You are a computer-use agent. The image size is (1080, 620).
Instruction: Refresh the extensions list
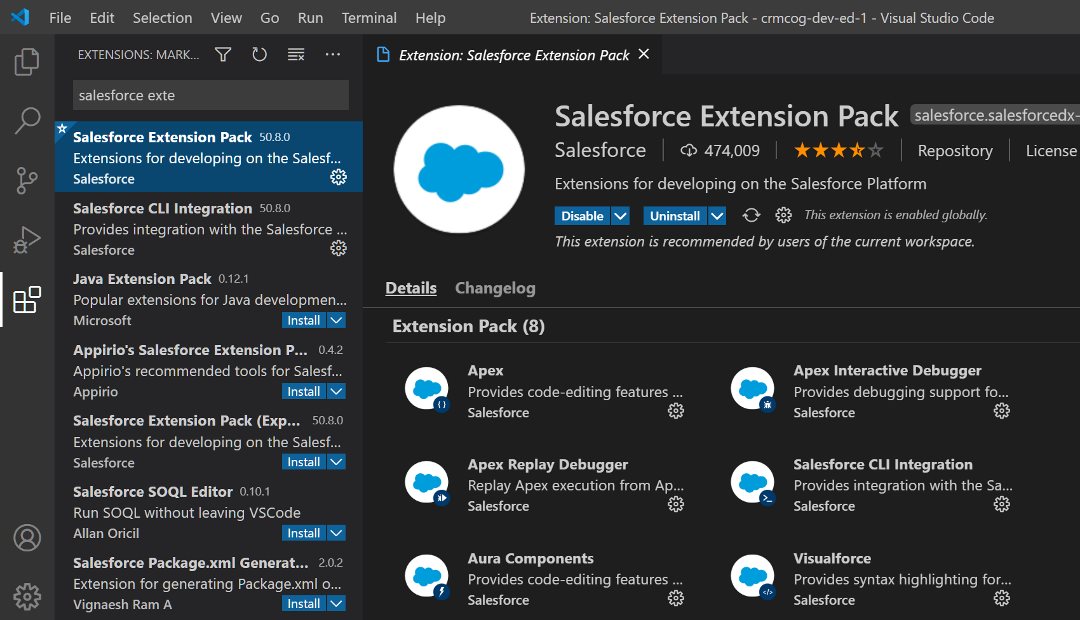coord(260,54)
